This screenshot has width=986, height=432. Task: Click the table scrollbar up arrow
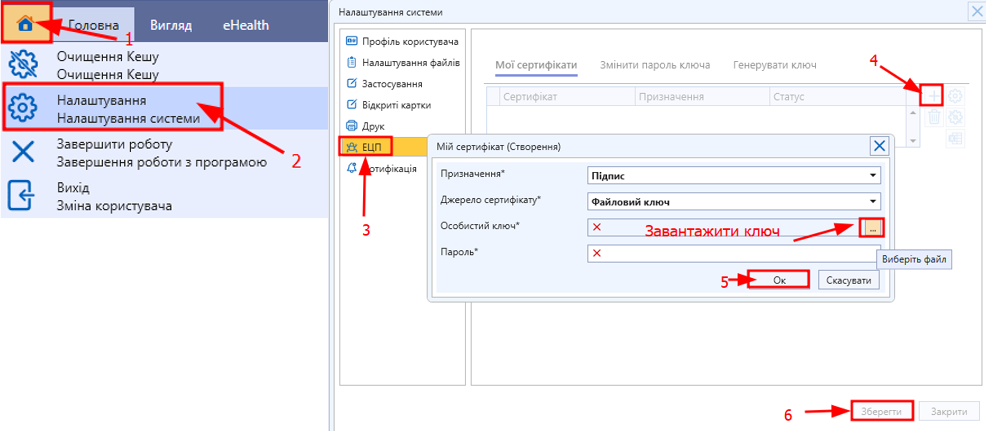click(914, 113)
